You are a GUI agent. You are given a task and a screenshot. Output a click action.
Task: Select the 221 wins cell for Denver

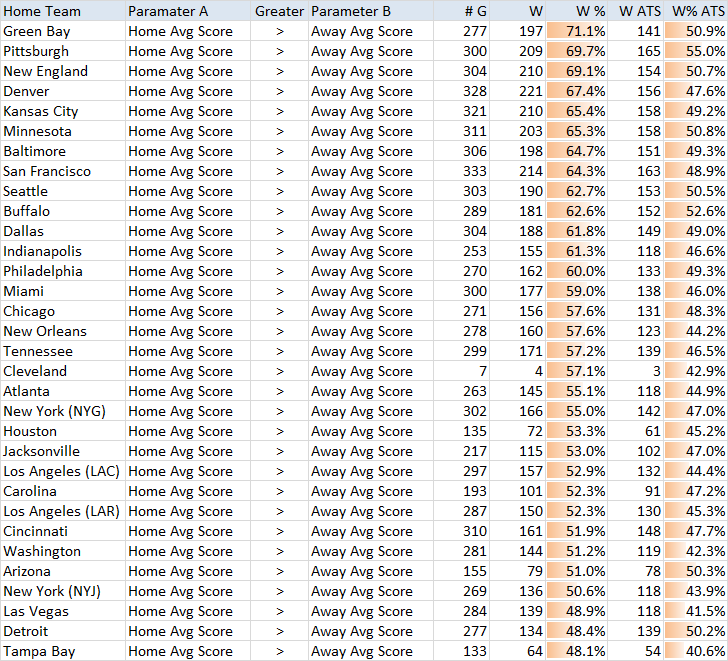(x=518, y=91)
